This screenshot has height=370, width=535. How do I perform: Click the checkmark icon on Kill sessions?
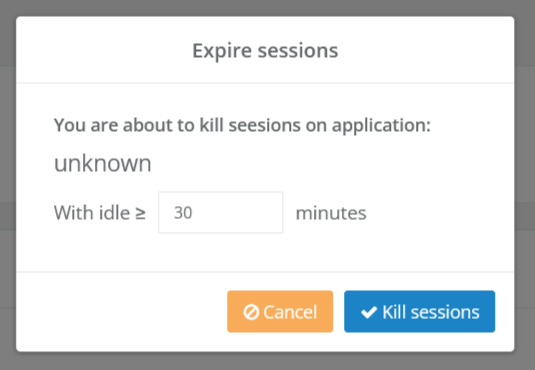click(369, 312)
